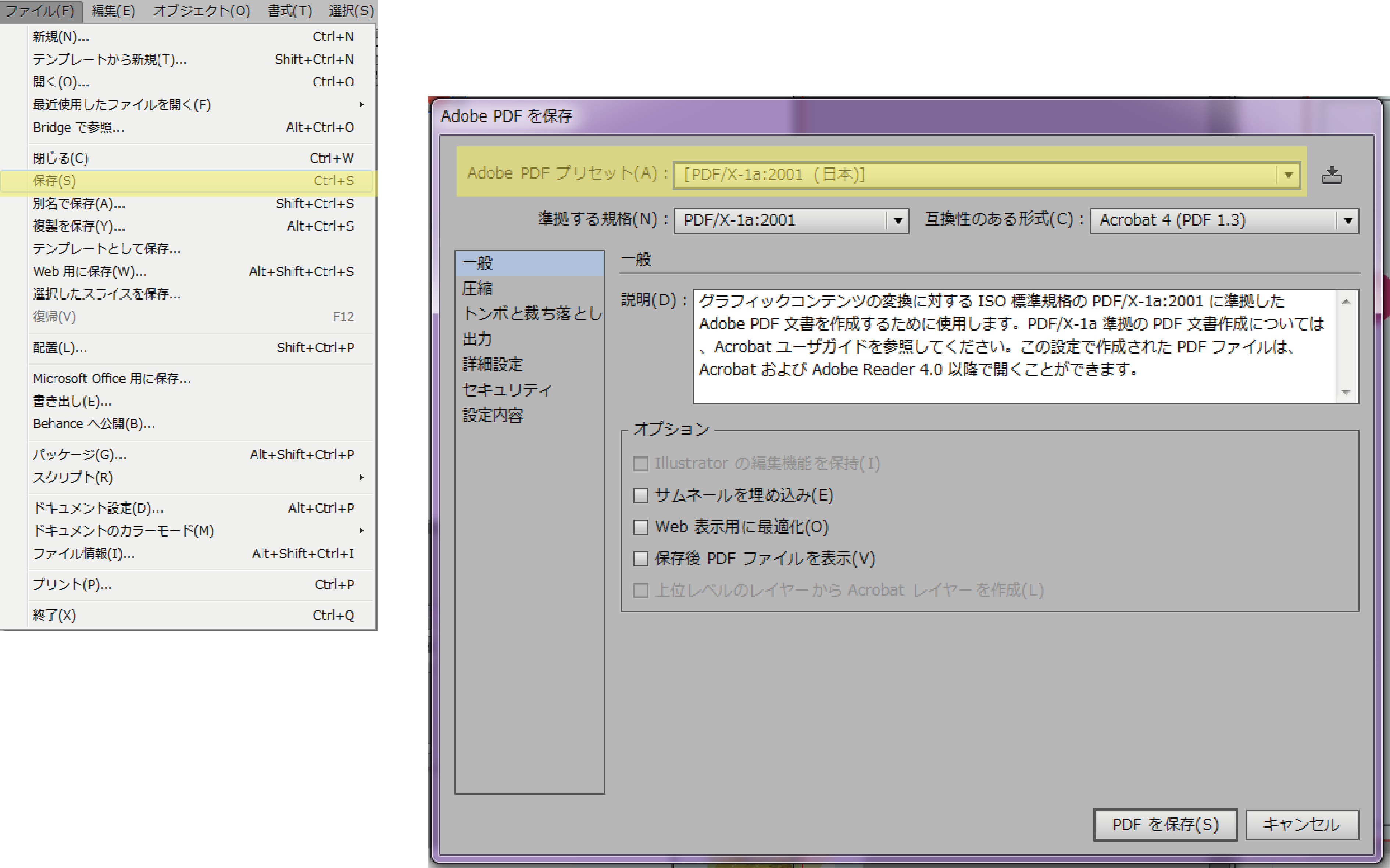This screenshot has width=1390, height=868.
Task: Select 出力 category in the left list
Action: (529, 339)
